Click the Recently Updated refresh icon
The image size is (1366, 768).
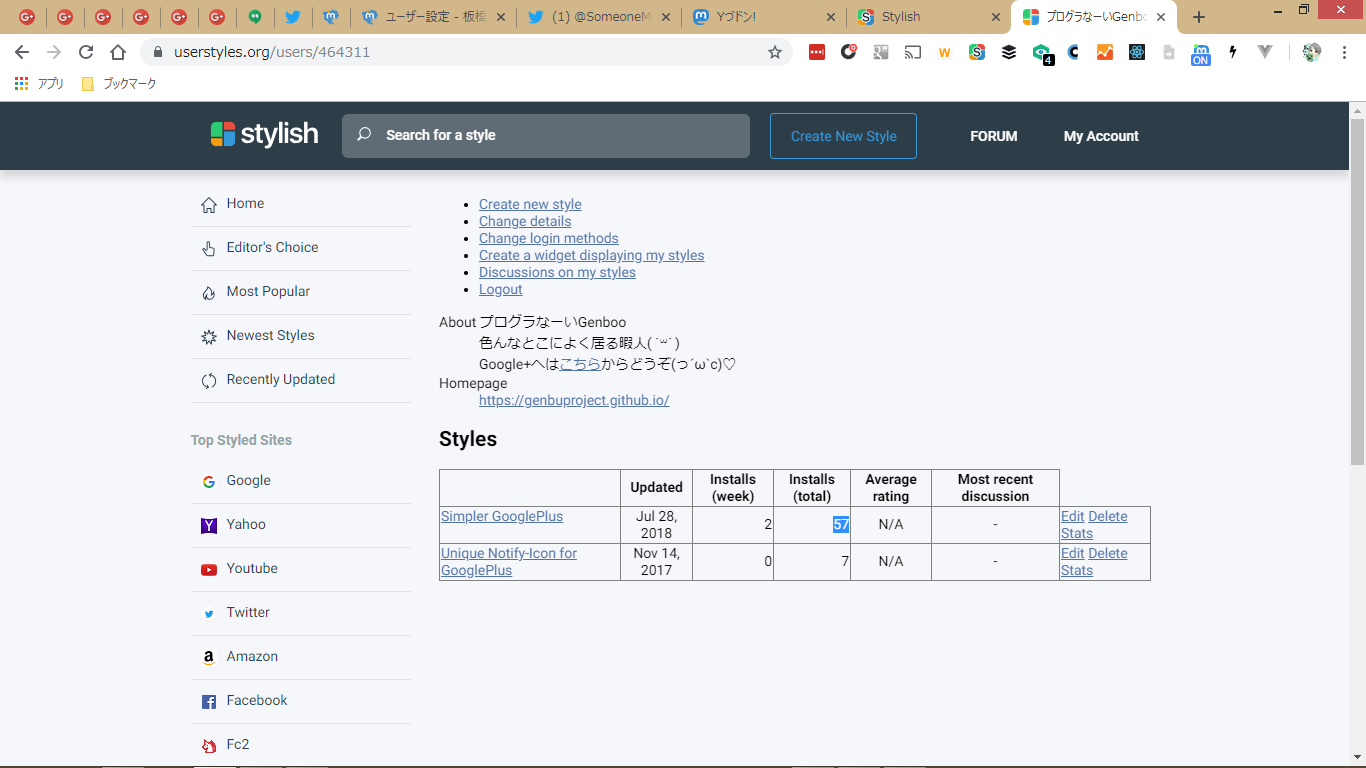pyautogui.click(x=209, y=381)
